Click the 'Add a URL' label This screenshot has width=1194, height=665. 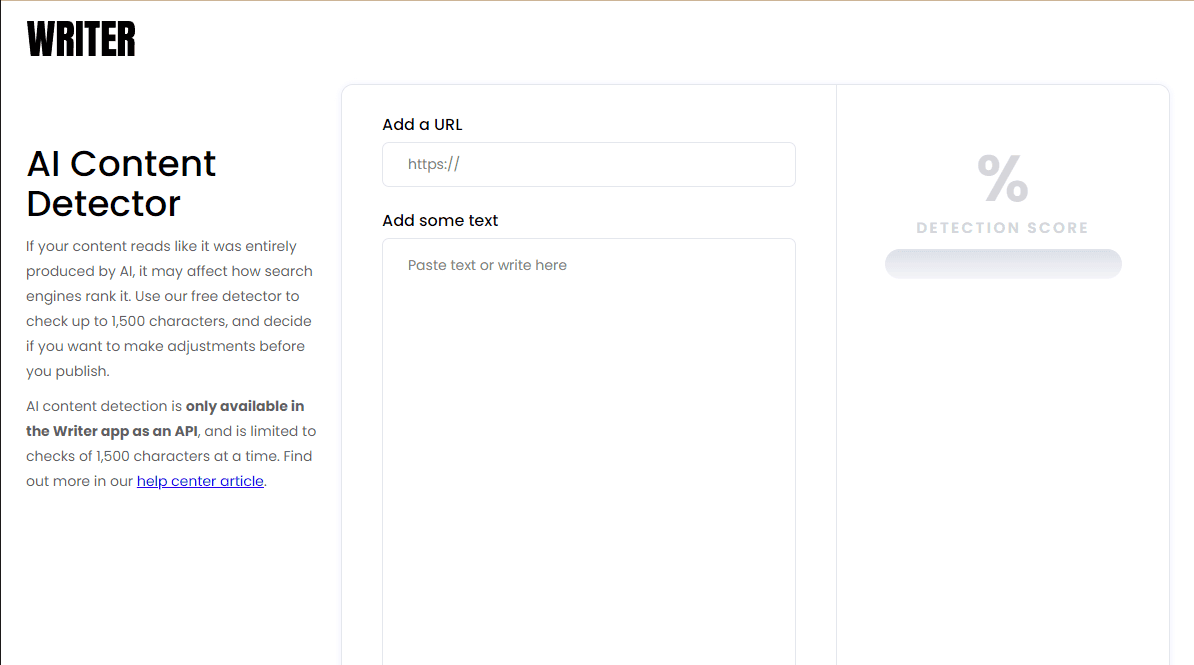tap(422, 125)
